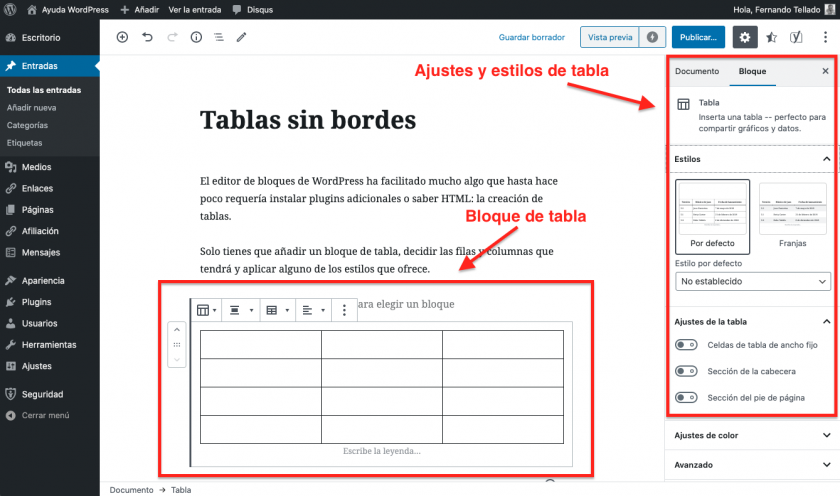This screenshot has height=496, width=840.
Task: Undo the last editor change
Action: 147,37
